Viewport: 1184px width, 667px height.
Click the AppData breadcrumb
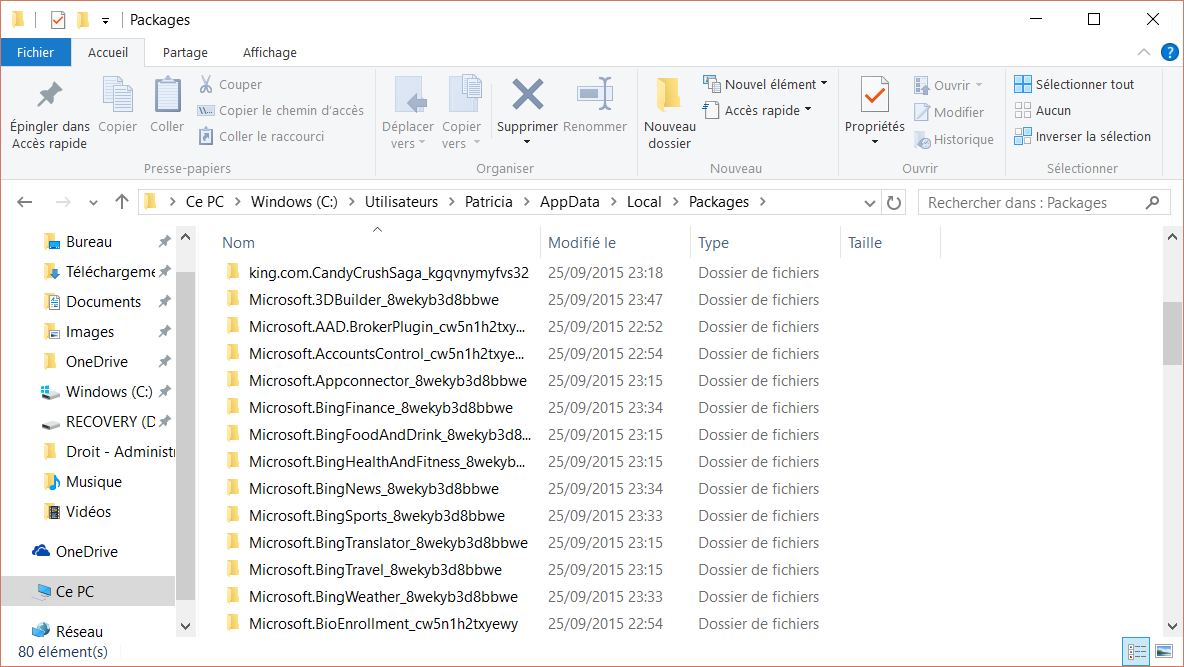tap(569, 202)
